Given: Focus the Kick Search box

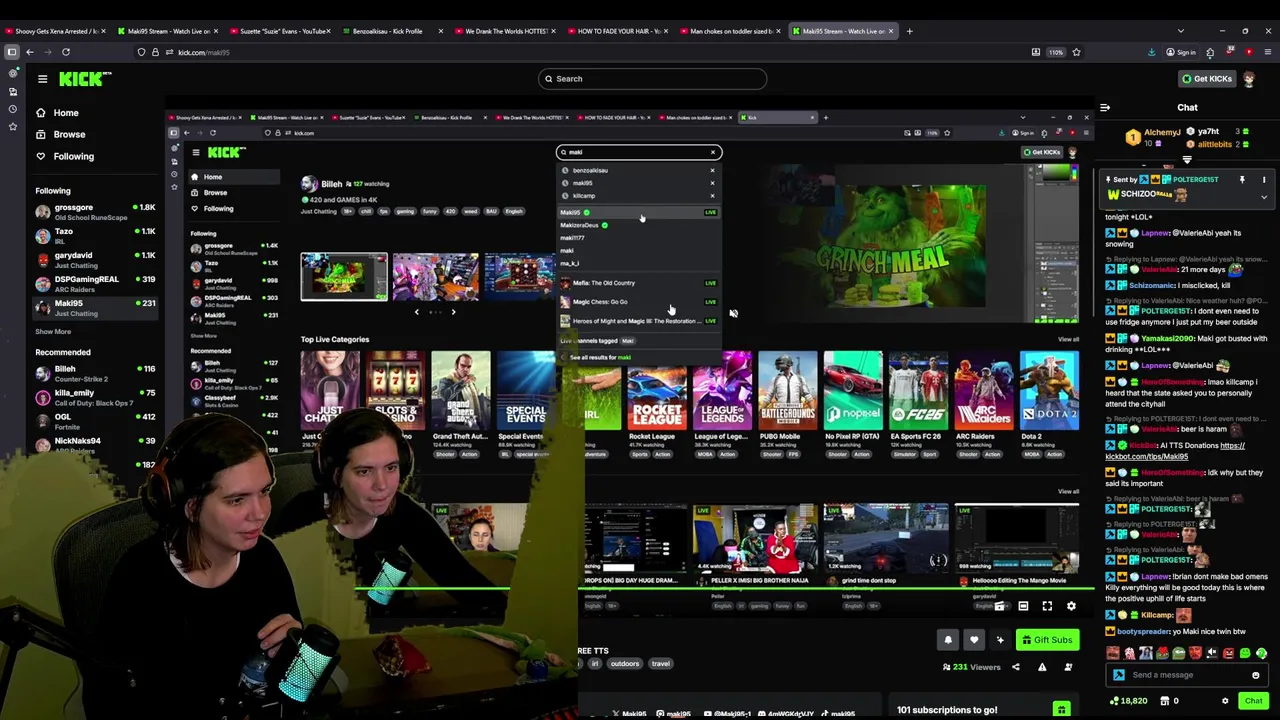Looking at the screenshot, I should [652, 79].
